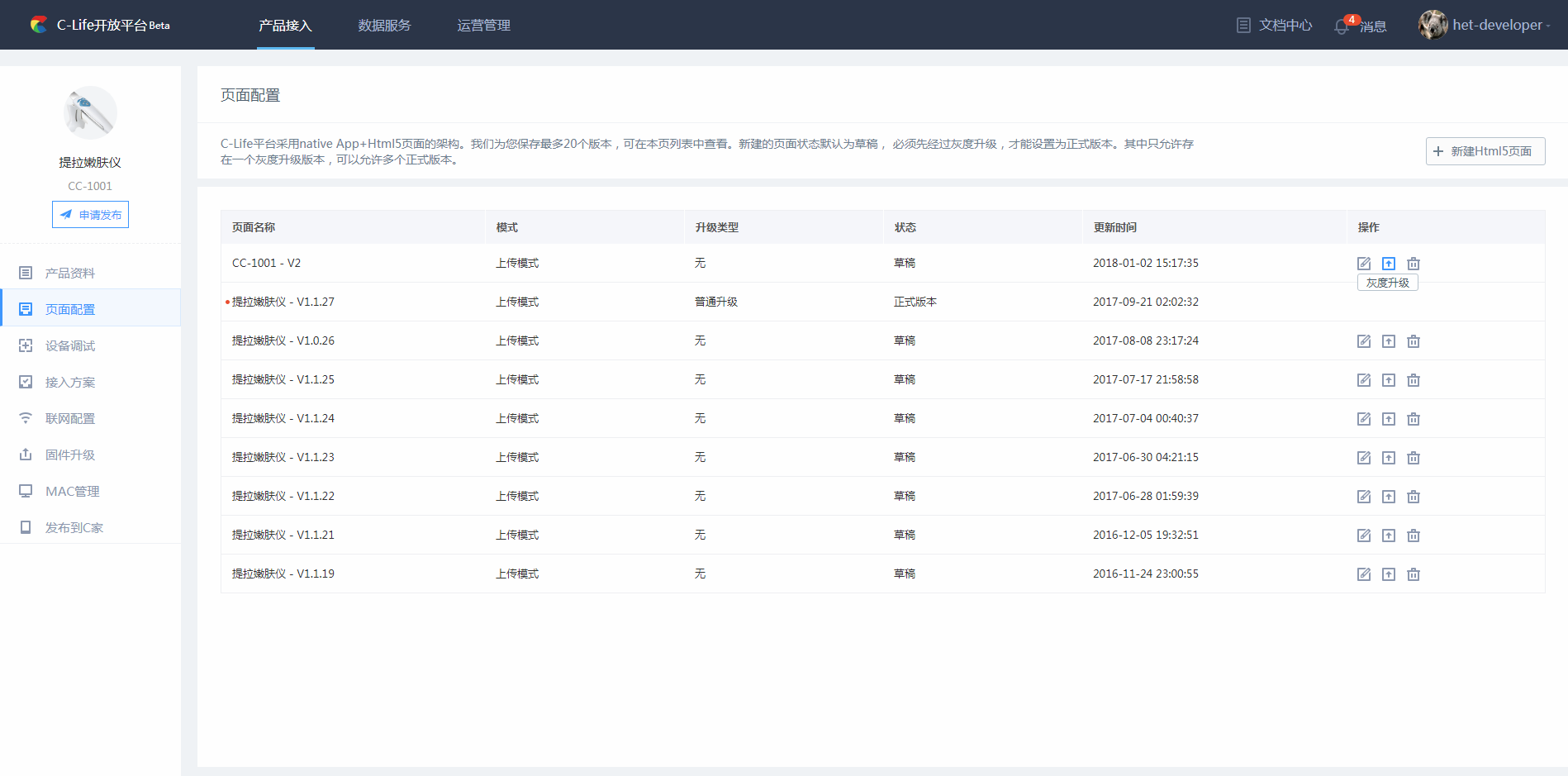Edit the V1.1.19 page row

(x=1364, y=574)
